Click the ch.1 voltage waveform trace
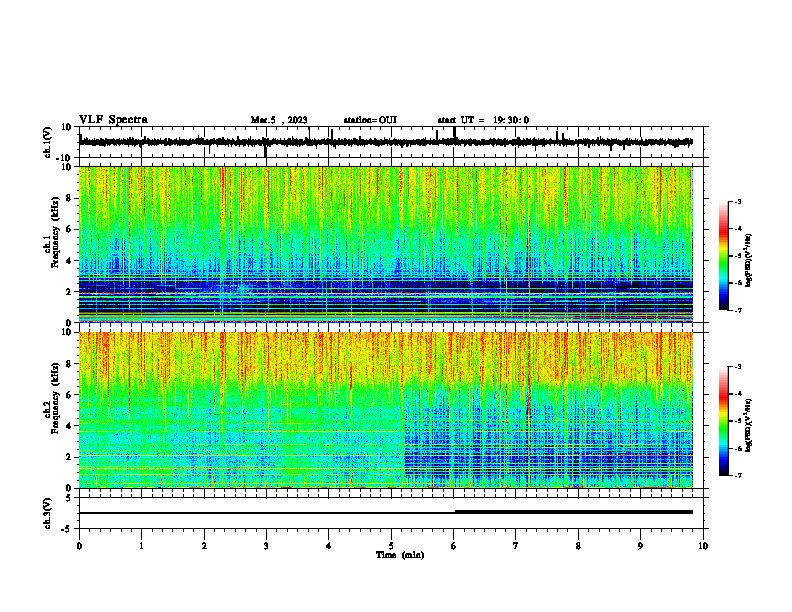 [x=386, y=142]
